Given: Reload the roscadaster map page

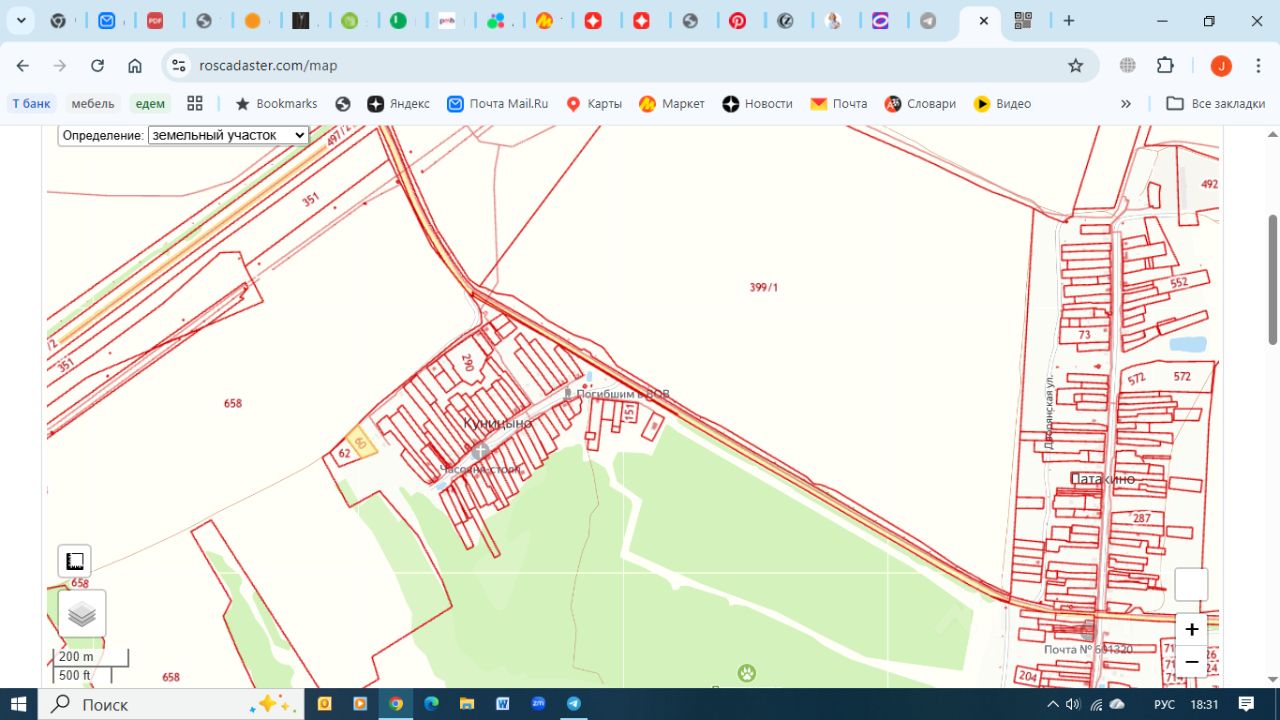Looking at the screenshot, I should [x=97, y=65].
